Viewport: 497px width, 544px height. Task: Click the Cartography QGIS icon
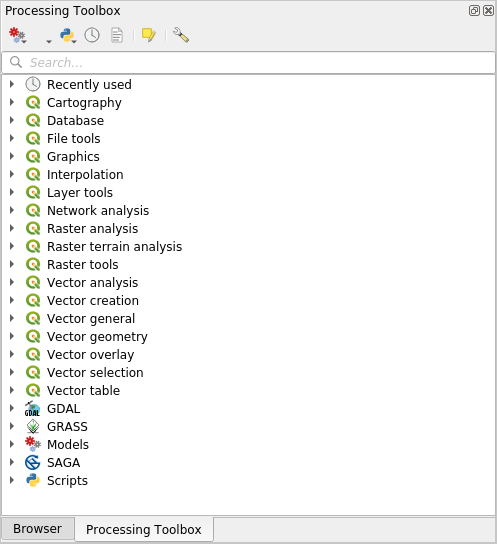click(33, 102)
